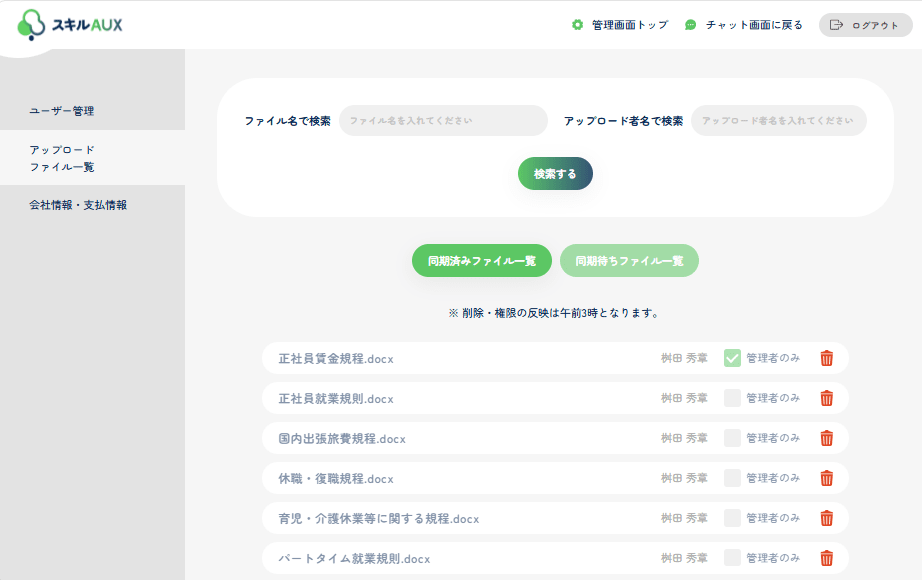
Task: Switch to 同期済みファイル一覧 tab
Action: pos(482,261)
